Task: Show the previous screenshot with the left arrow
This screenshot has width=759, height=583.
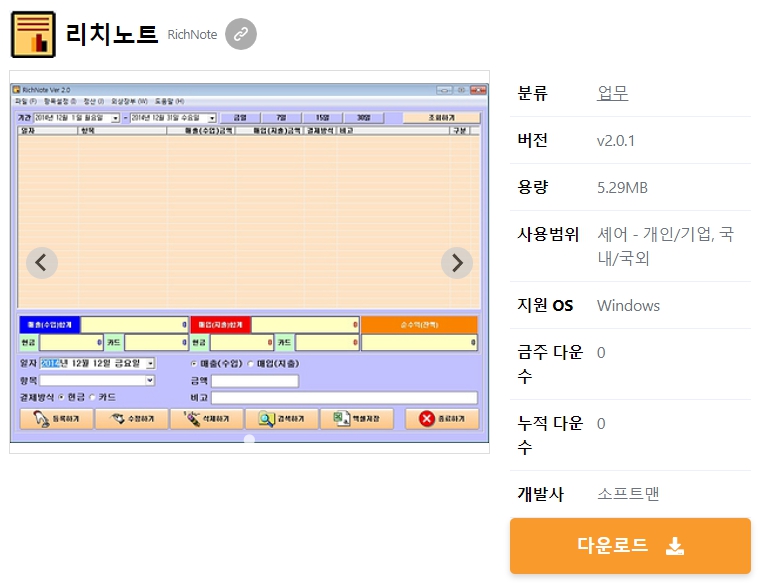Action: (42, 263)
